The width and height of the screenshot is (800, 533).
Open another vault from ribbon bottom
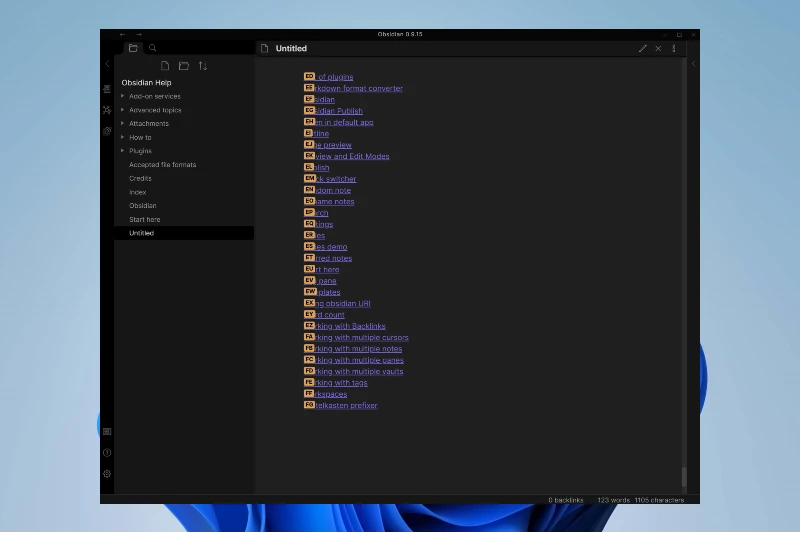click(107, 432)
